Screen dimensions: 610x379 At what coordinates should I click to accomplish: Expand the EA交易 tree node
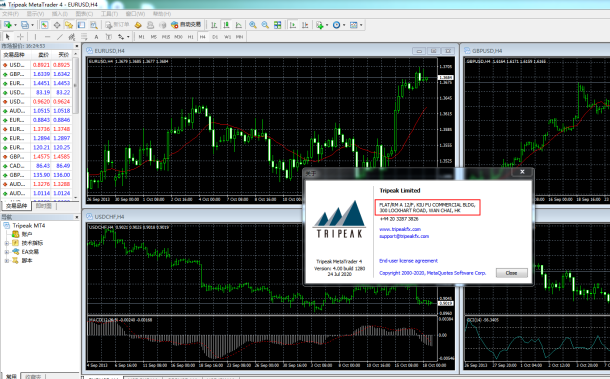(7, 252)
